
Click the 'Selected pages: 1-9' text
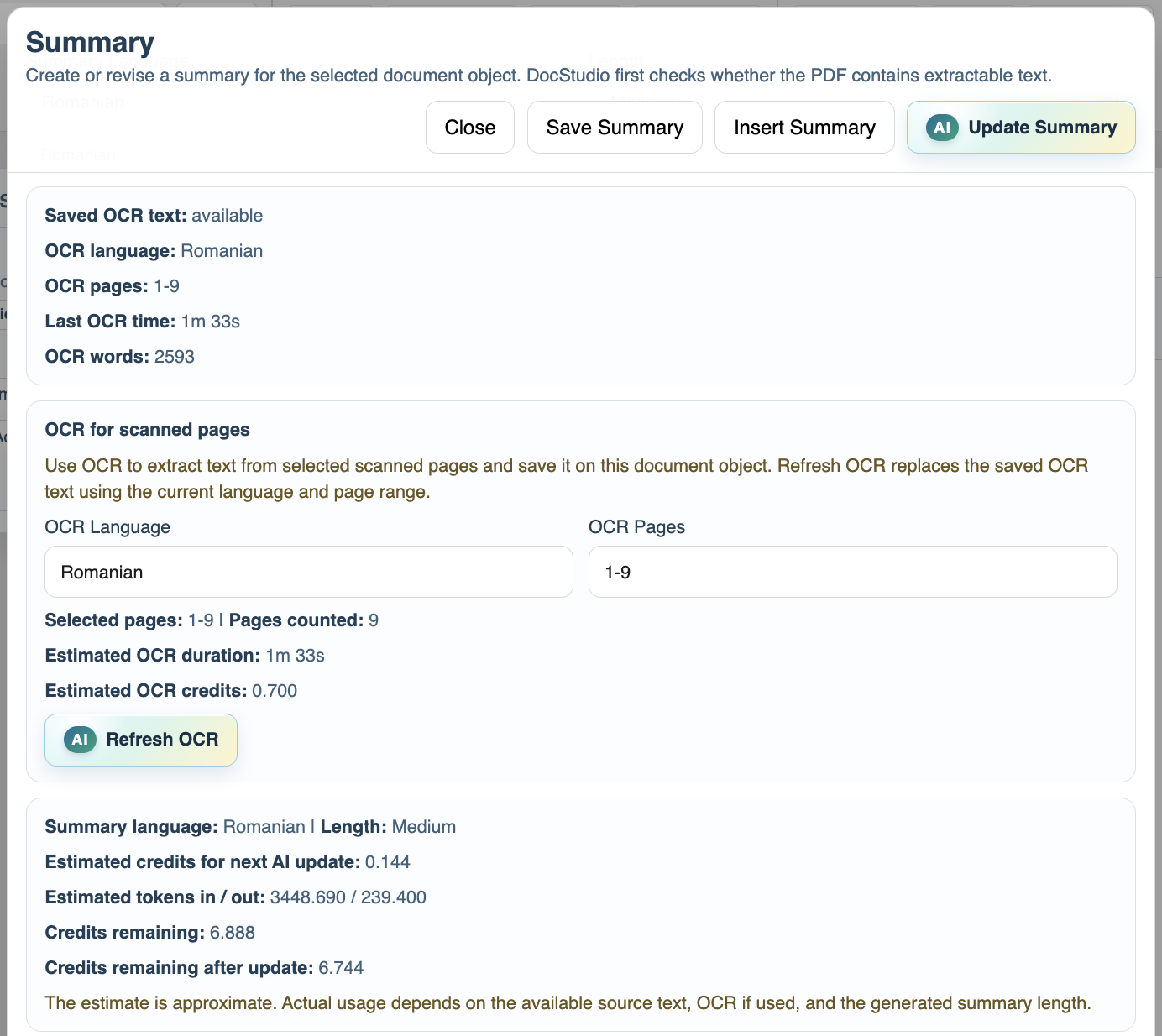(x=129, y=620)
